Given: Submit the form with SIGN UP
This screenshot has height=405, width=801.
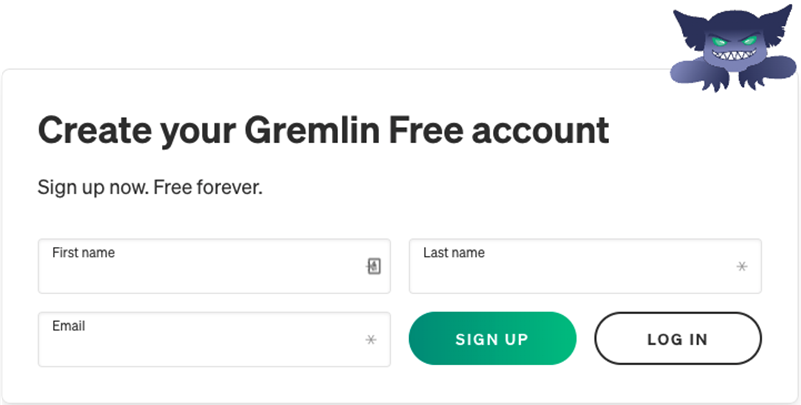Looking at the screenshot, I should point(492,339).
